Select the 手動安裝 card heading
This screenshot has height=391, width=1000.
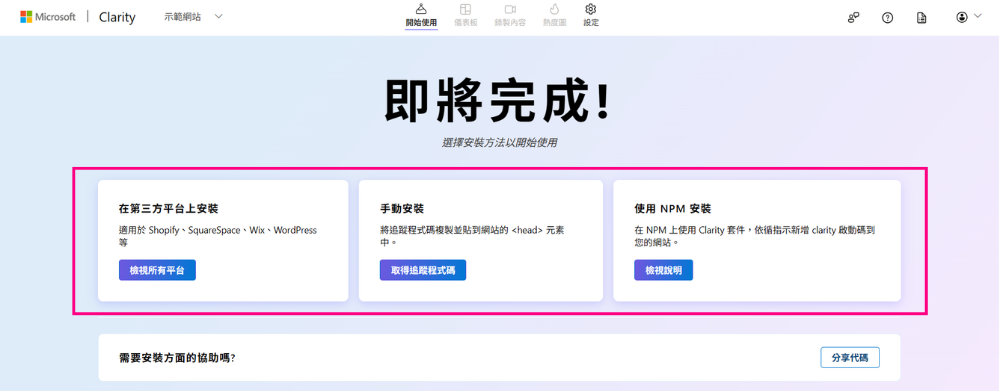(402, 209)
